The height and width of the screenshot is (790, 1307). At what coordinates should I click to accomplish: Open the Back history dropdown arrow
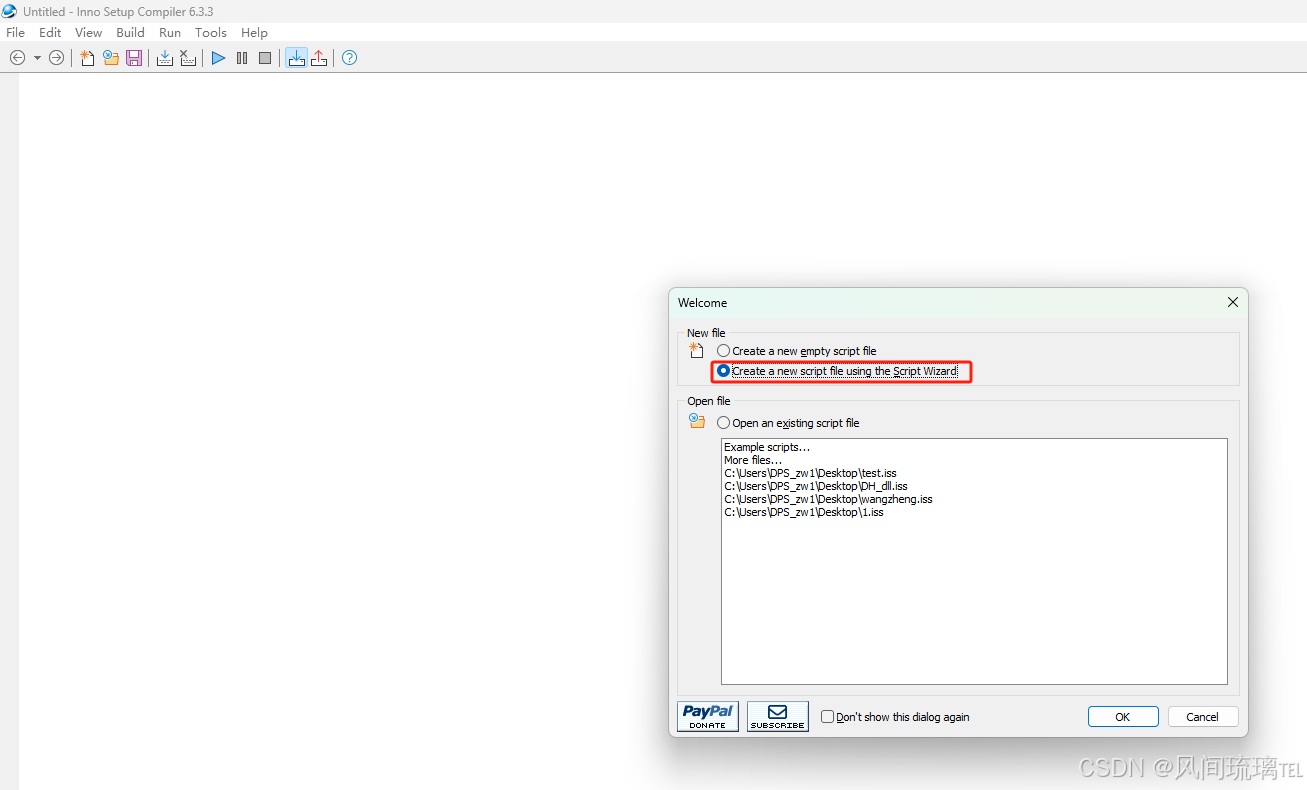point(37,58)
